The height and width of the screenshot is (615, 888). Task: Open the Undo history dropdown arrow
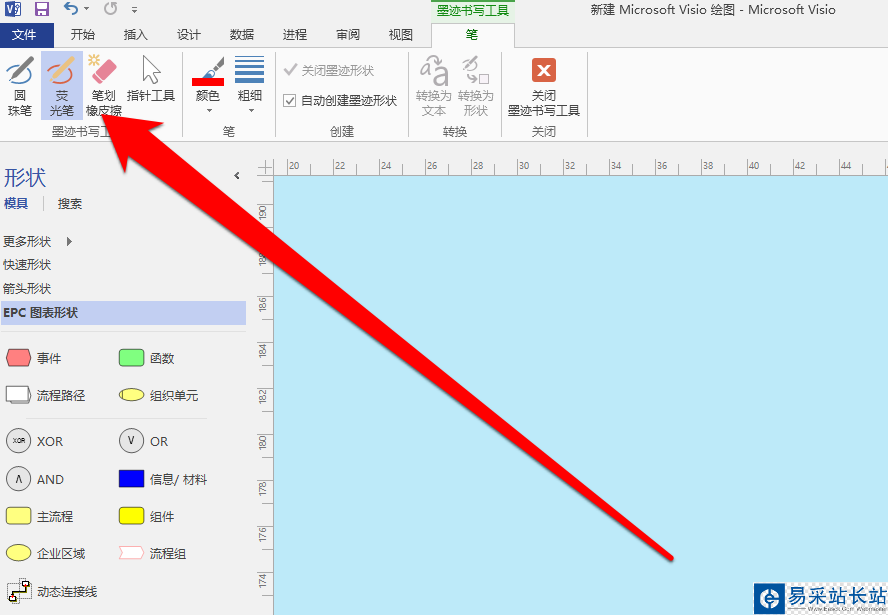coord(87,9)
